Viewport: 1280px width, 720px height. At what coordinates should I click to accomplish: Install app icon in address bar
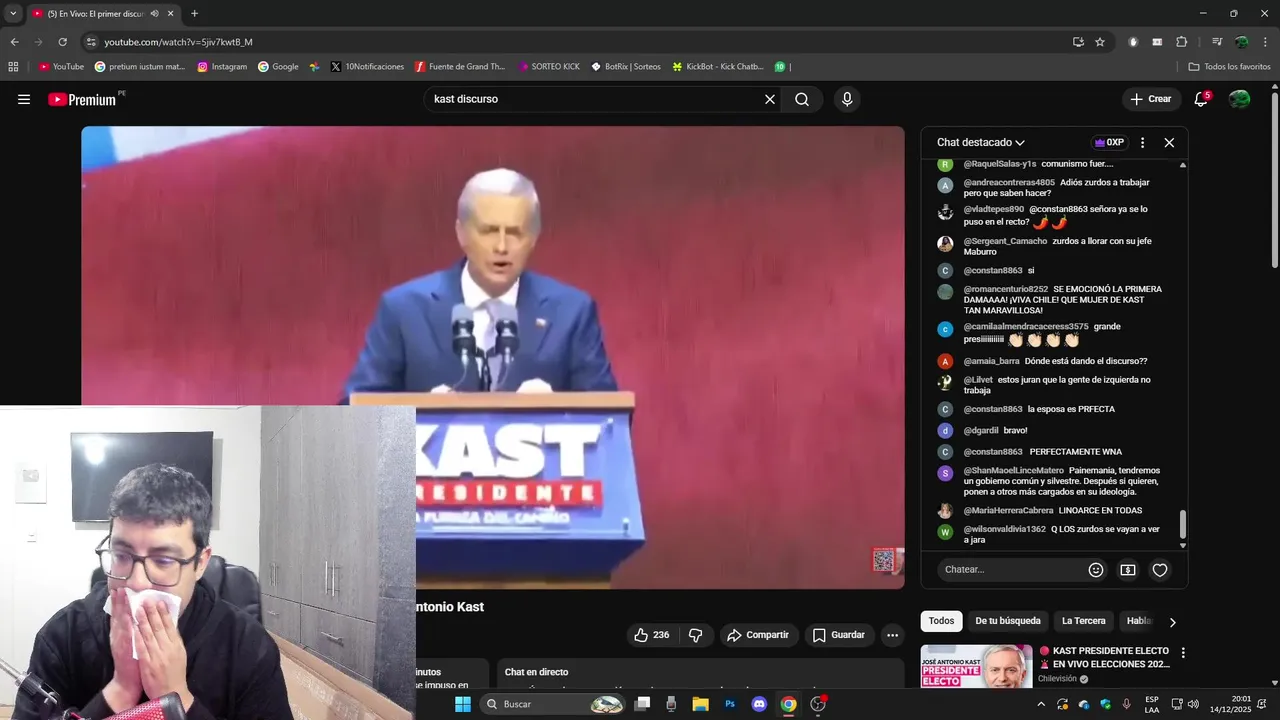tap(1078, 42)
